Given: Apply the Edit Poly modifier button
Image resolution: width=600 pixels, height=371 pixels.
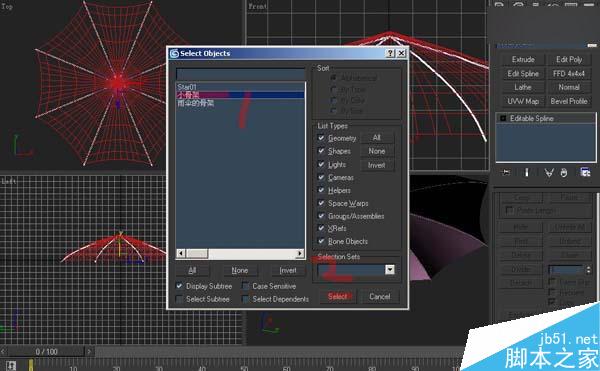Looking at the screenshot, I should click(x=569, y=60).
